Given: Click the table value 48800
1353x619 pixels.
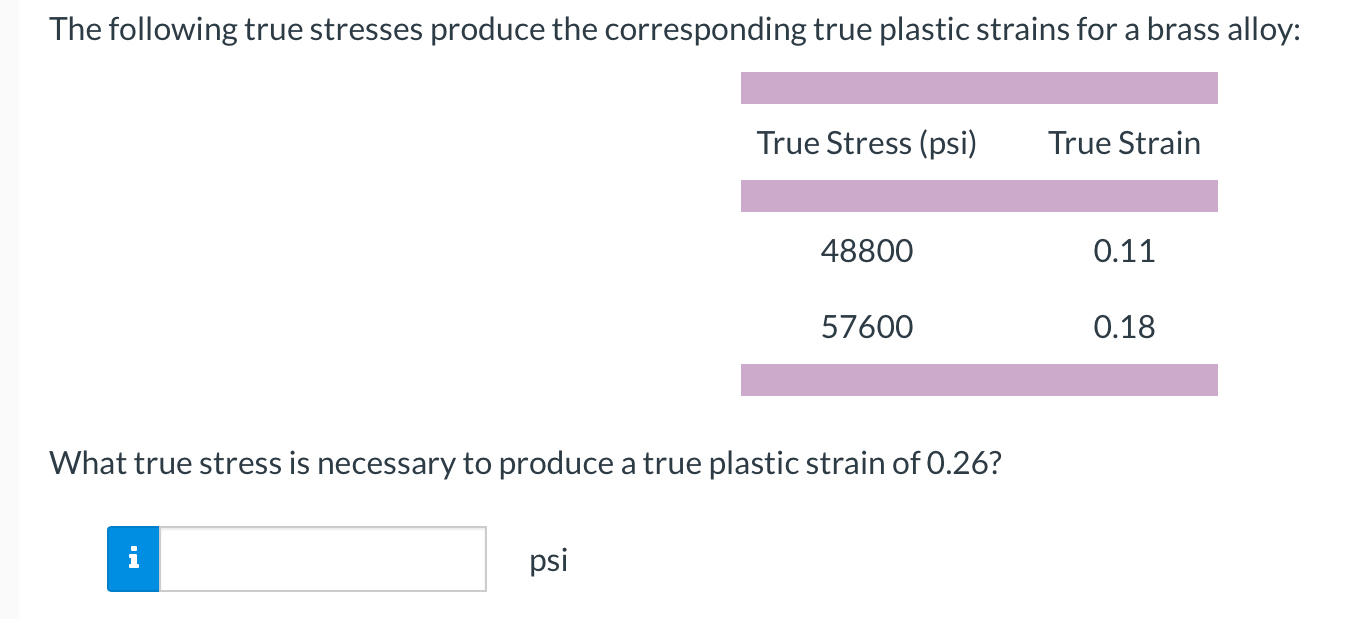Looking at the screenshot, I should (866, 251).
